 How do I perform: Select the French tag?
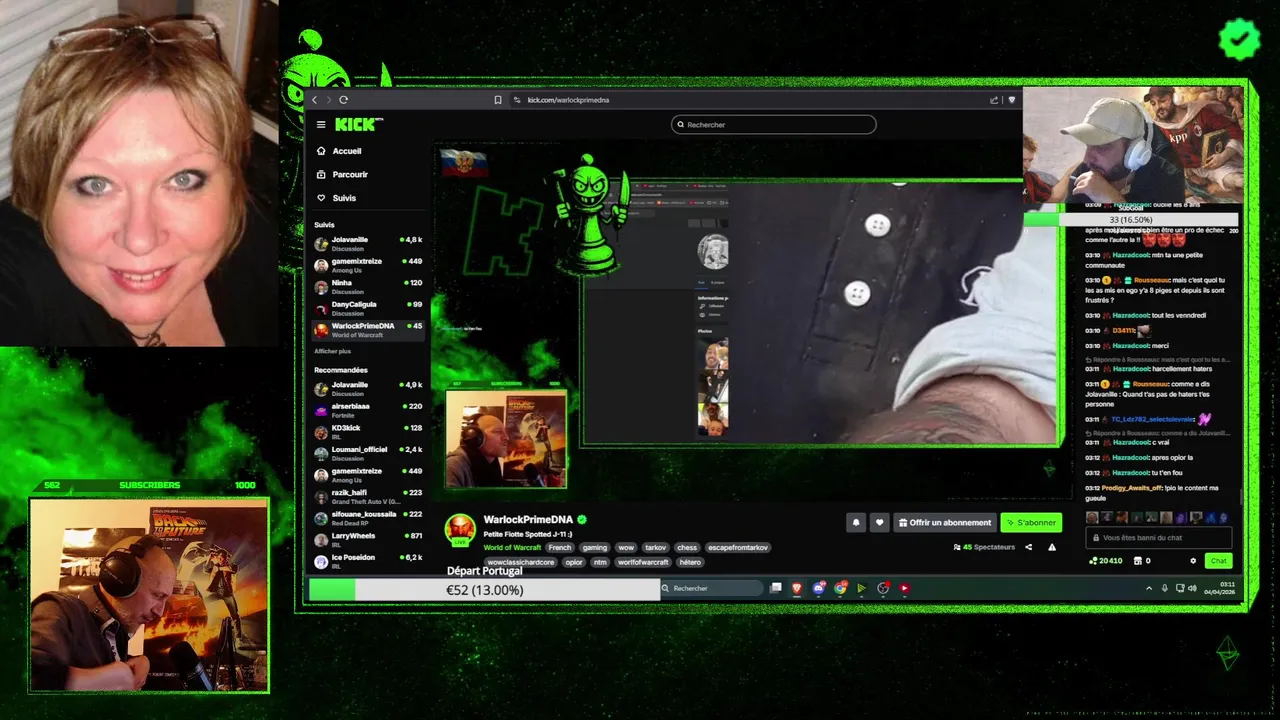[560, 548]
